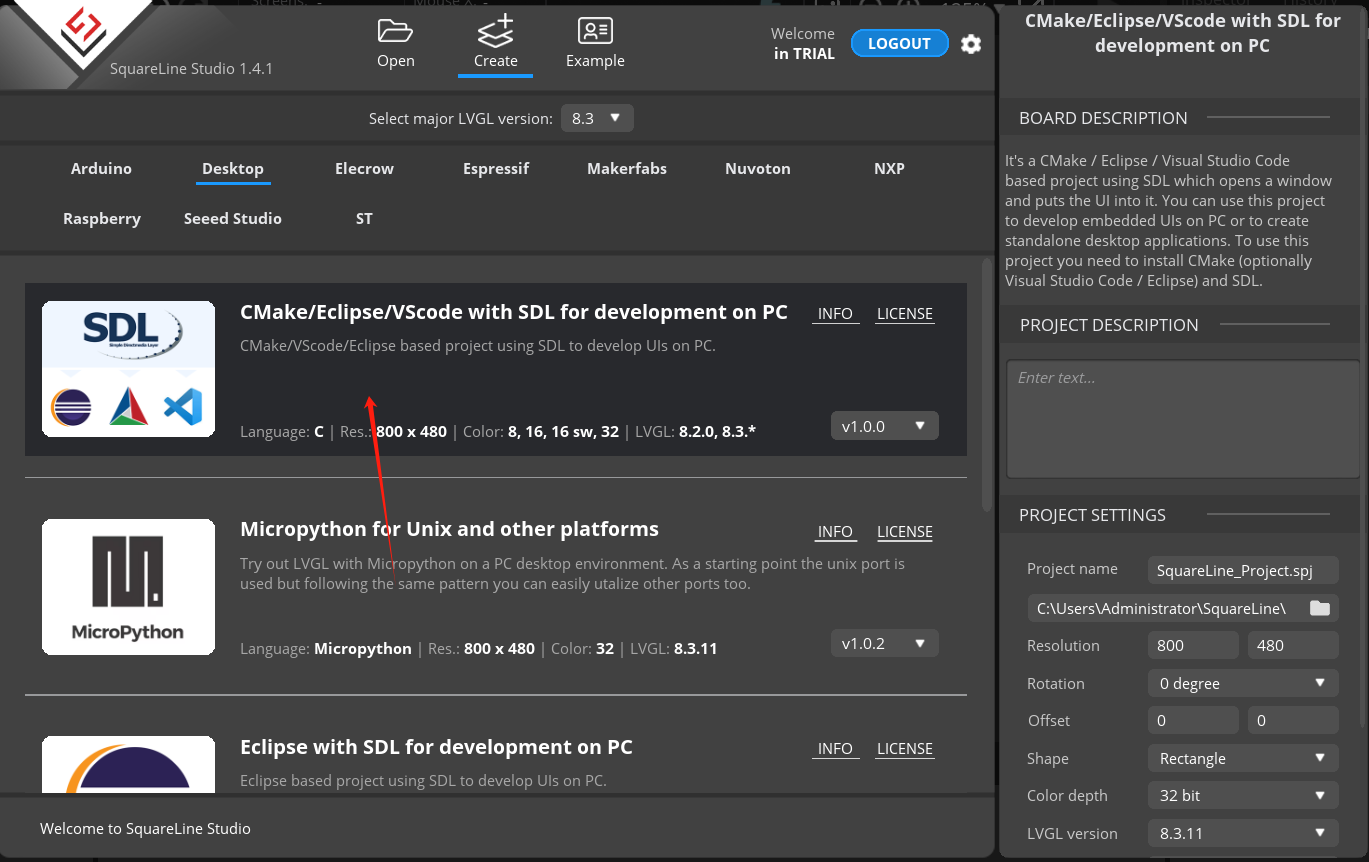This screenshot has height=862, width=1369.
Task: Click the board list vertical scrollbar
Action: 987,384
